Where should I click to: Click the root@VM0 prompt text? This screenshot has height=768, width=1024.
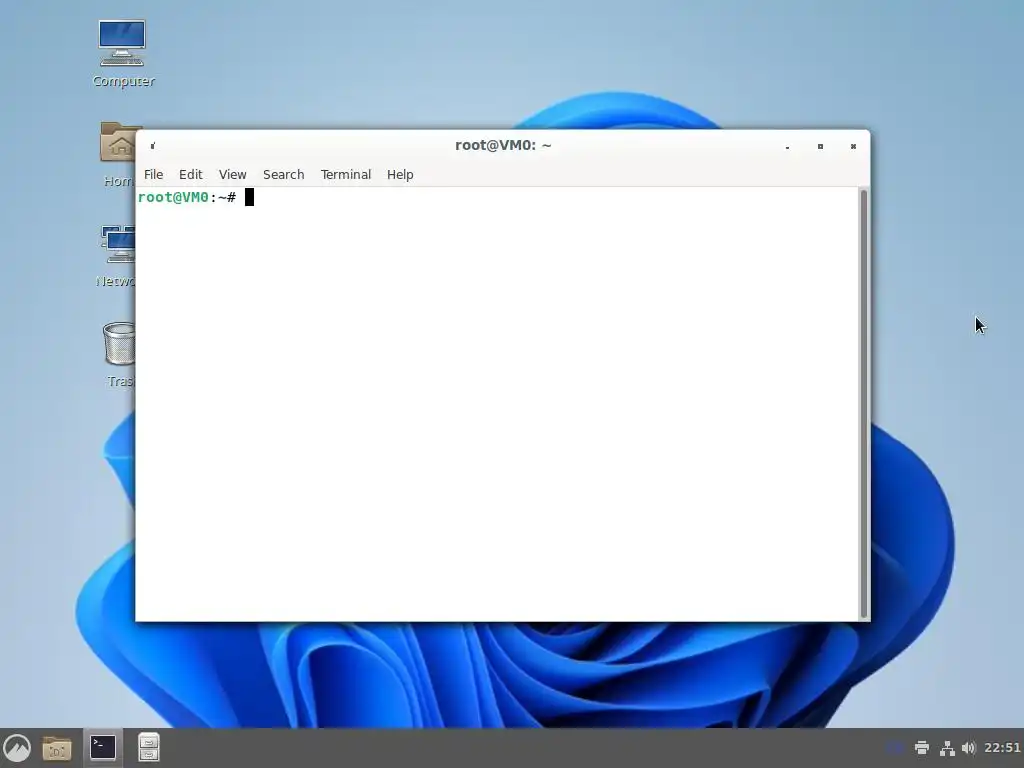tap(187, 197)
